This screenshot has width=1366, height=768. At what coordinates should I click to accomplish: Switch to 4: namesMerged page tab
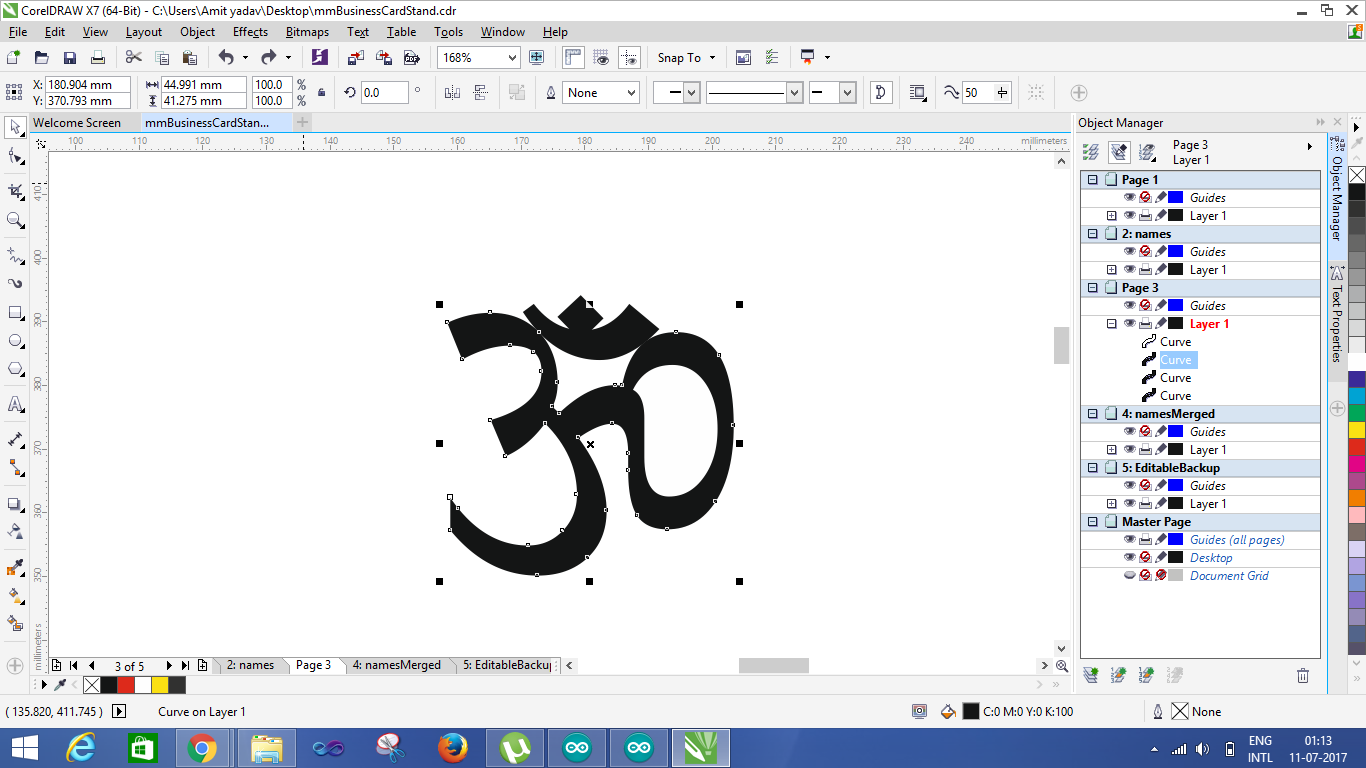click(x=396, y=665)
